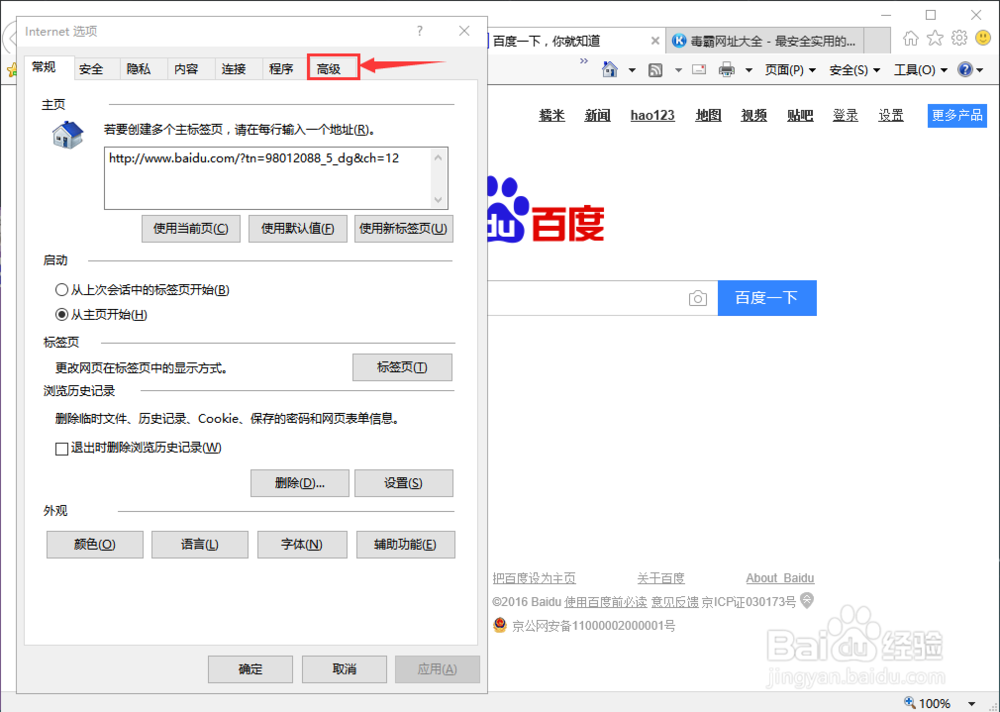Image resolution: width=1000 pixels, height=712 pixels.
Task: Open the Print icon on the toolbar
Action: 727,69
